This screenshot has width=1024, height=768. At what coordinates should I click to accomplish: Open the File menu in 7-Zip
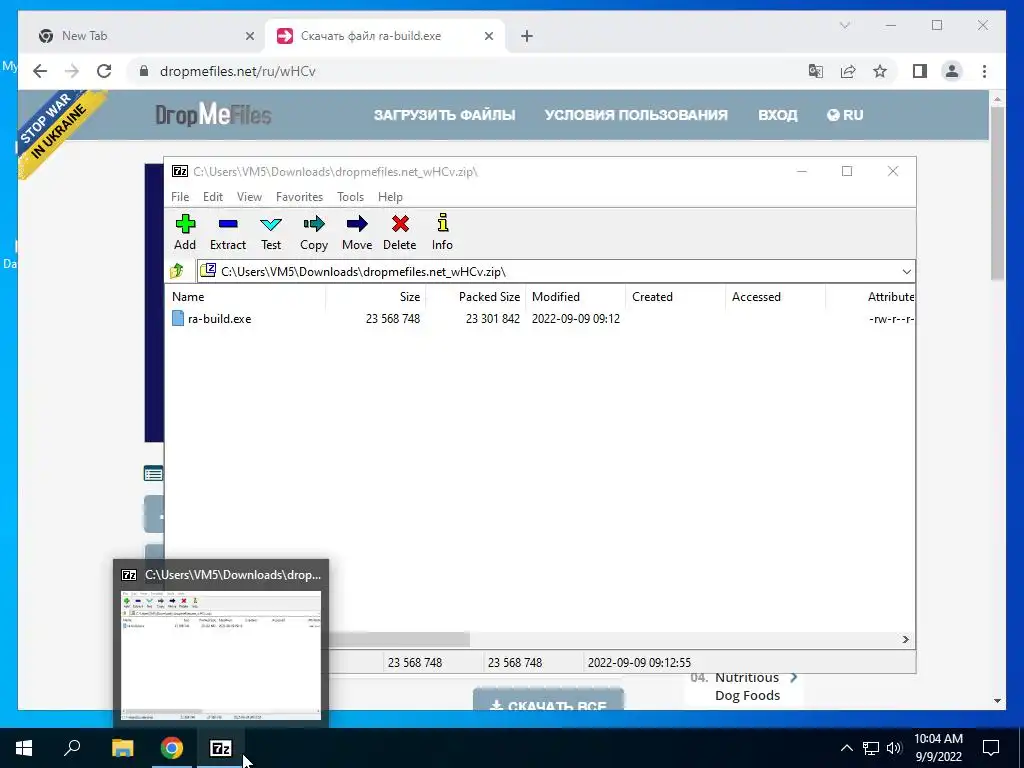click(180, 197)
